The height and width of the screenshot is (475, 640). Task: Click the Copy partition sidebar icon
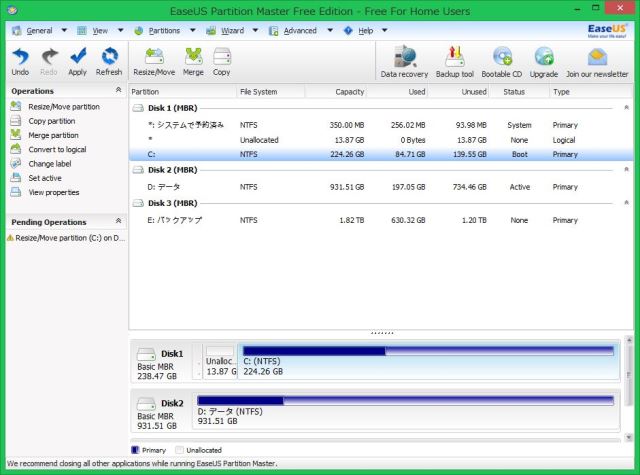[x=16, y=120]
